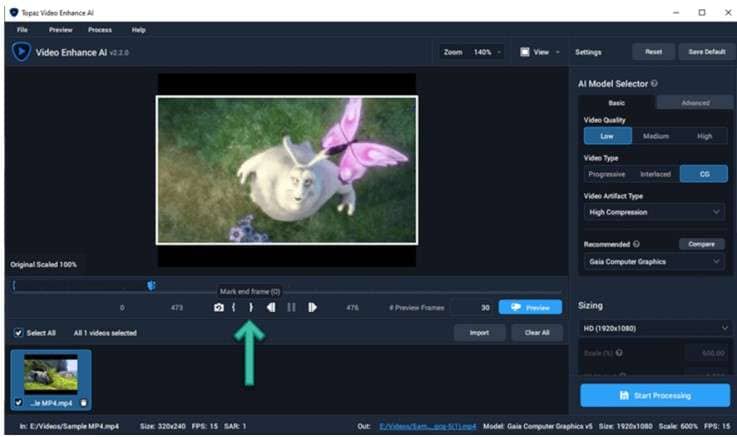Switch to the Advanced tab
This screenshot has width=737, height=437.
pyautogui.click(x=695, y=103)
